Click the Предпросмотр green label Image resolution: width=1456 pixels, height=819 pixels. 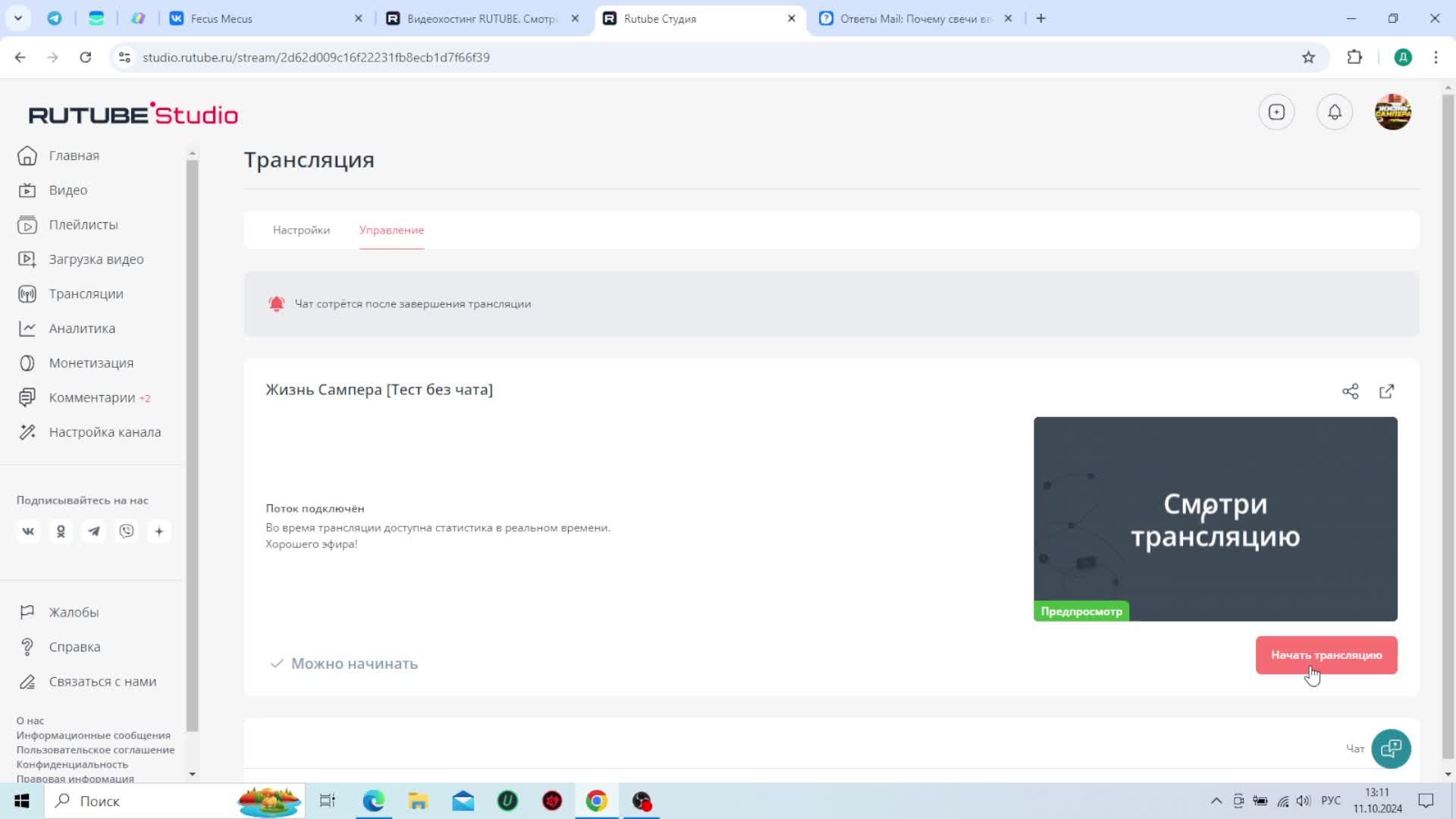tap(1081, 611)
